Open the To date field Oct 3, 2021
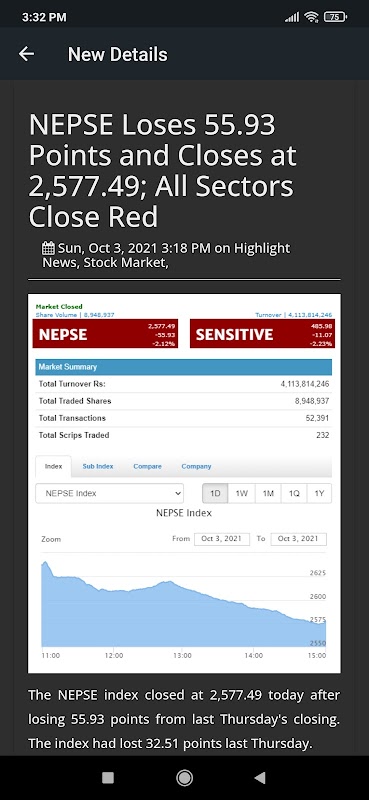This screenshot has height=800, width=369. coord(298,539)
